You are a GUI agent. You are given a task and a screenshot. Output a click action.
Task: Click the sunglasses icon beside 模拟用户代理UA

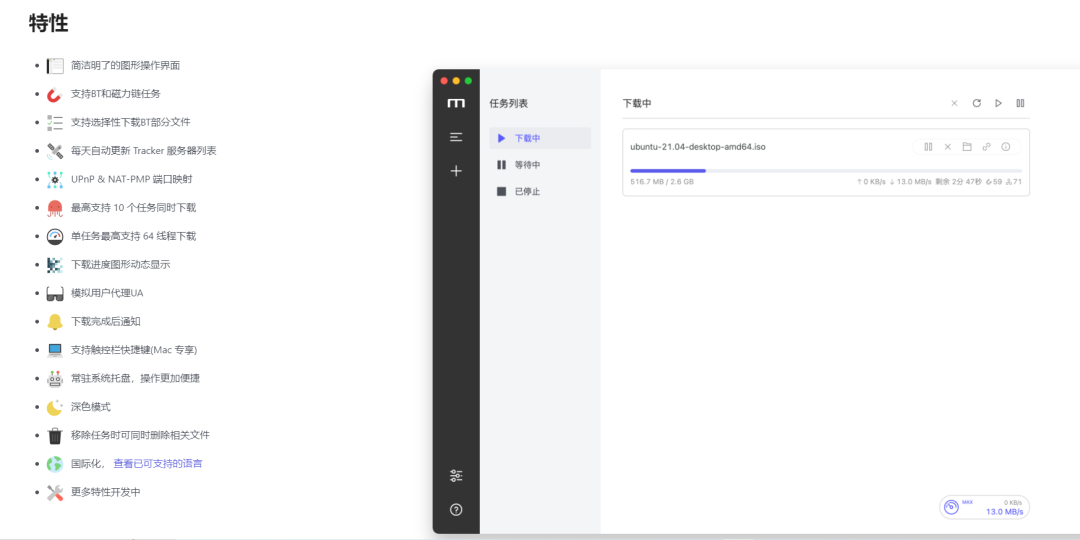(55, 293)
